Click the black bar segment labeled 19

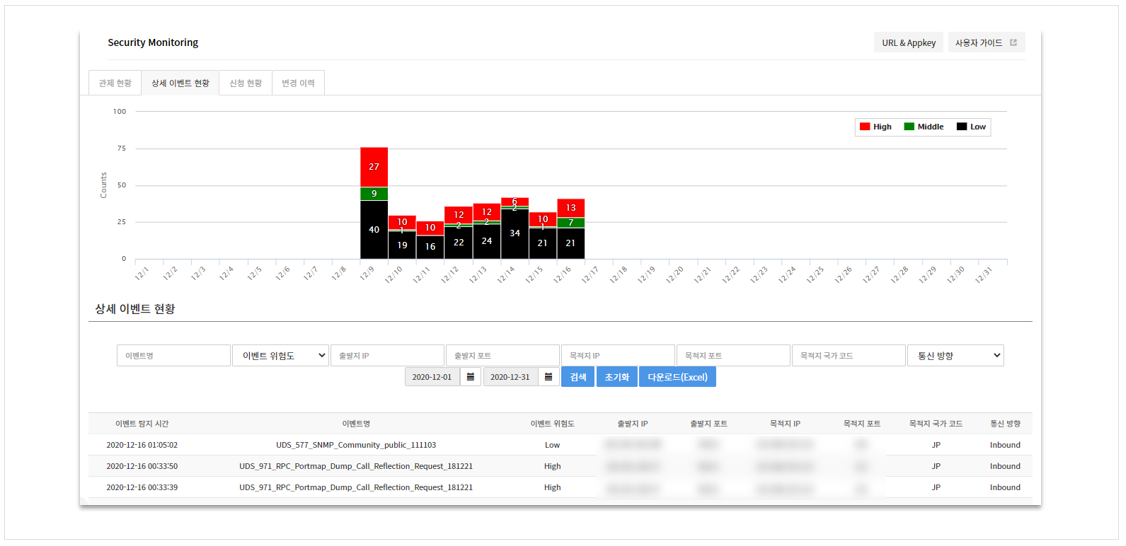point(401,245)
